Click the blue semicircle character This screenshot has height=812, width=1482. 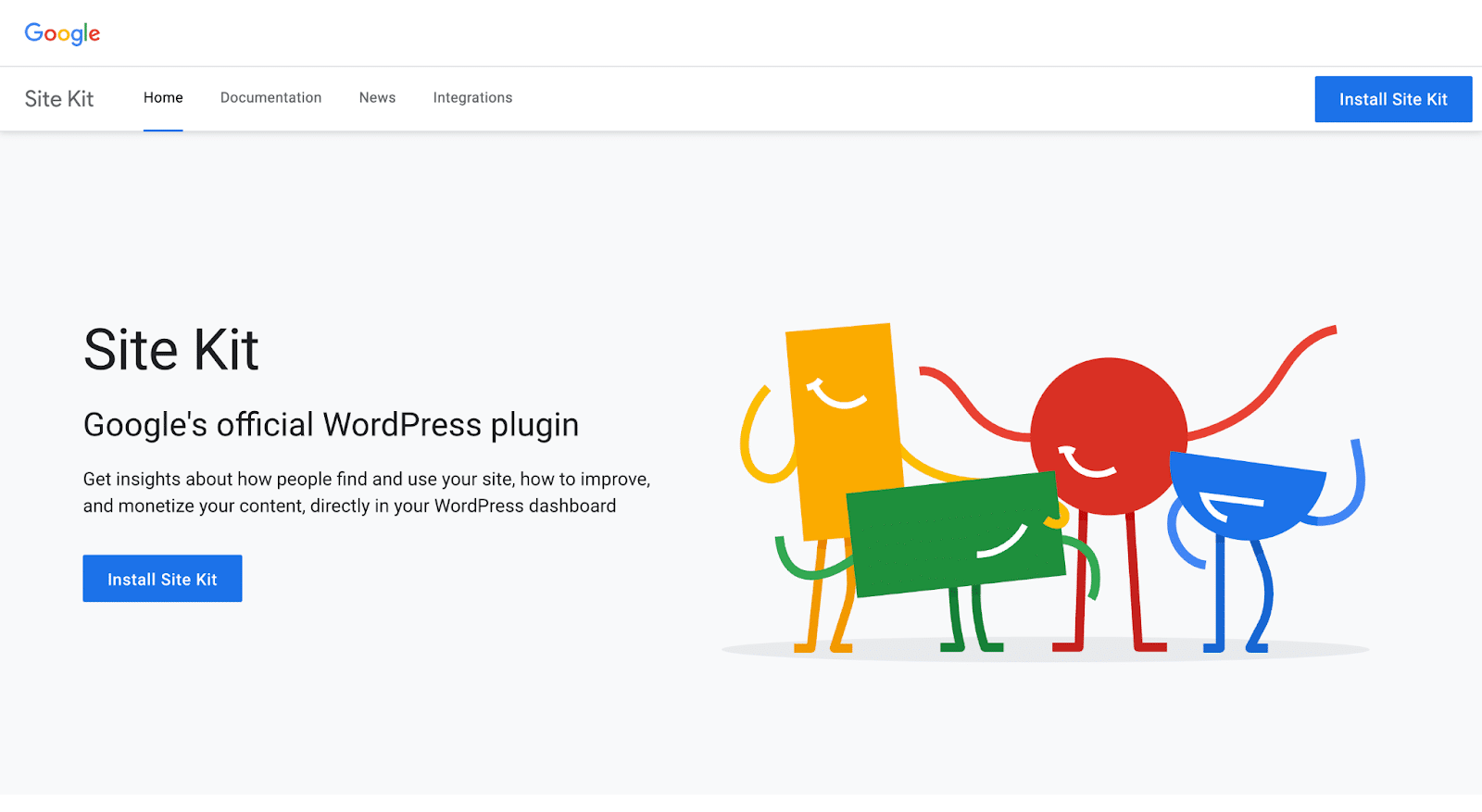(x=1247, y=495)
